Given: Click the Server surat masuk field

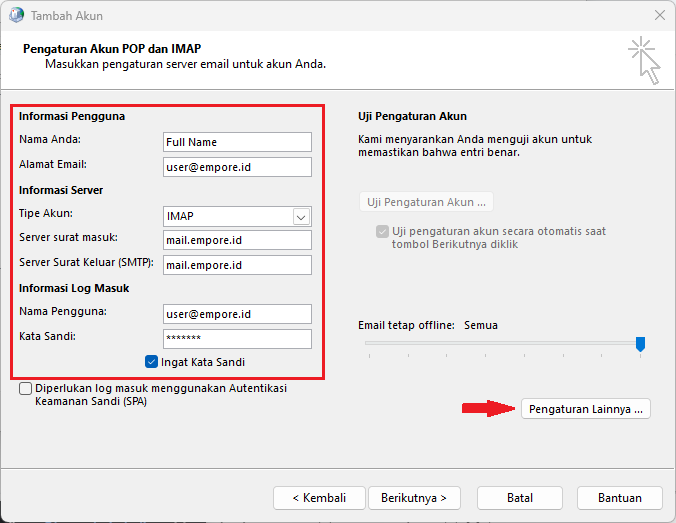Looking at the screenshot, I should [x=237, y=240].
